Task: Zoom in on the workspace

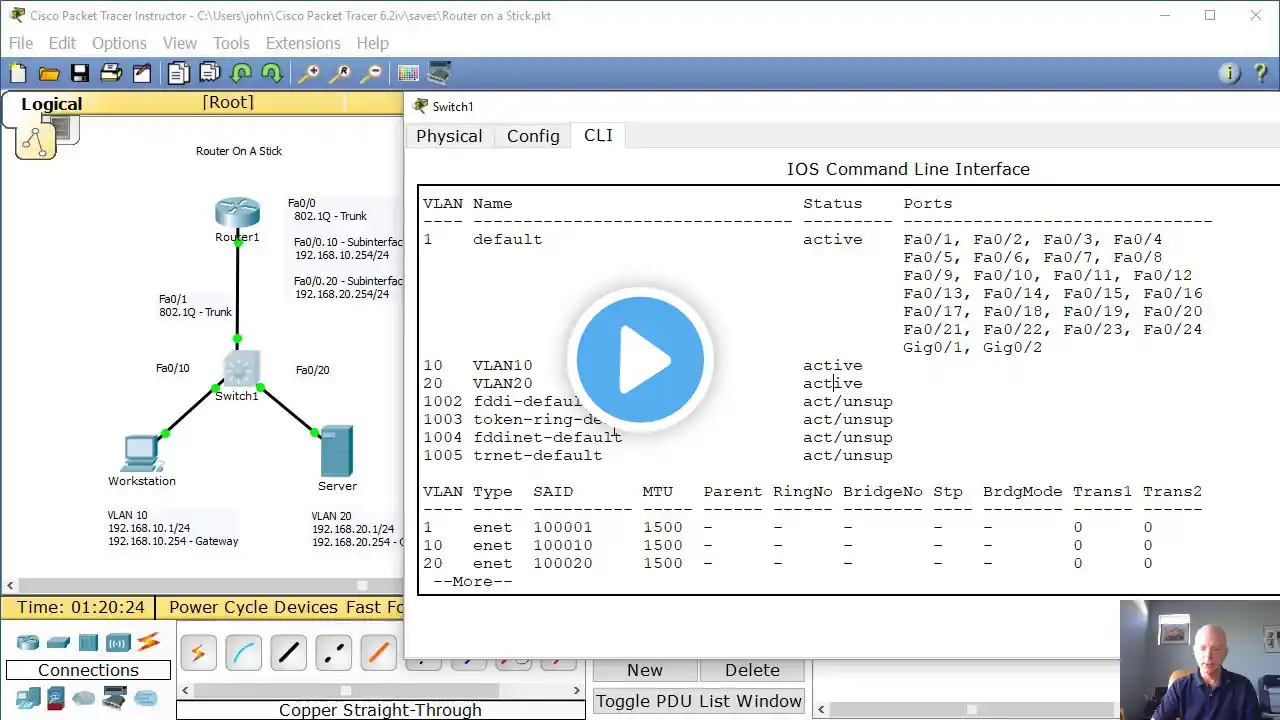Action: (x=309, y=73)
